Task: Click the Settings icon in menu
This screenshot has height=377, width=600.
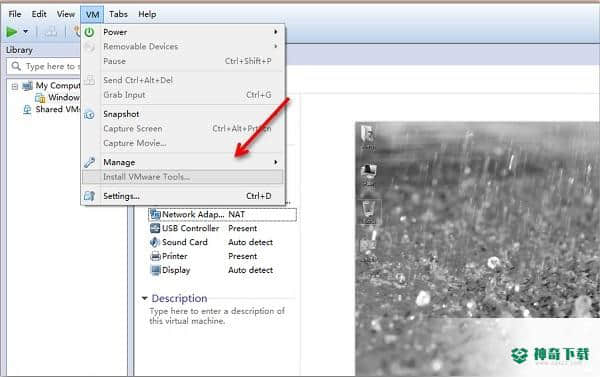Action: 90,196
